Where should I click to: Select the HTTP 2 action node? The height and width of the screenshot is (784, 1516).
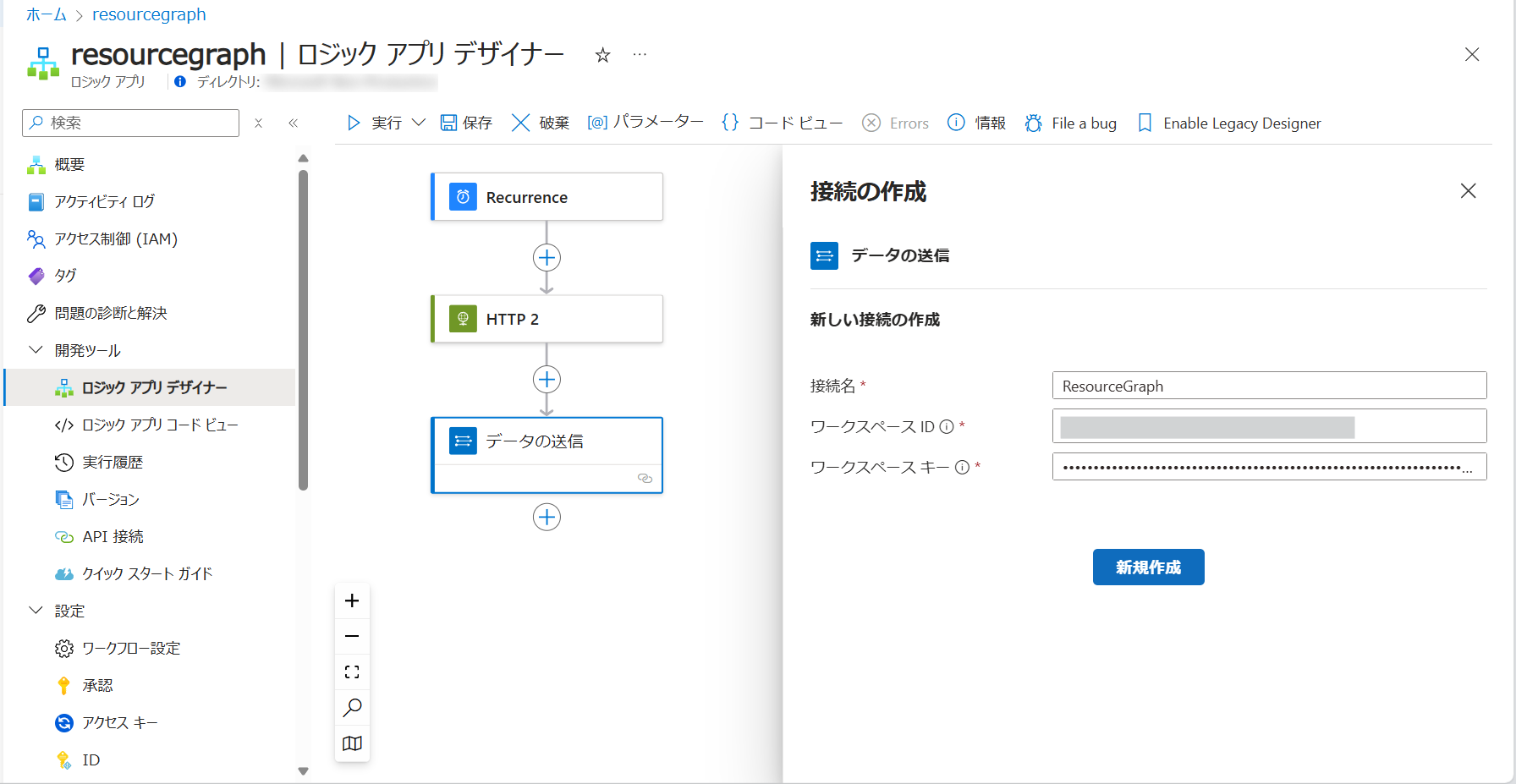click(x=547, y=319)
